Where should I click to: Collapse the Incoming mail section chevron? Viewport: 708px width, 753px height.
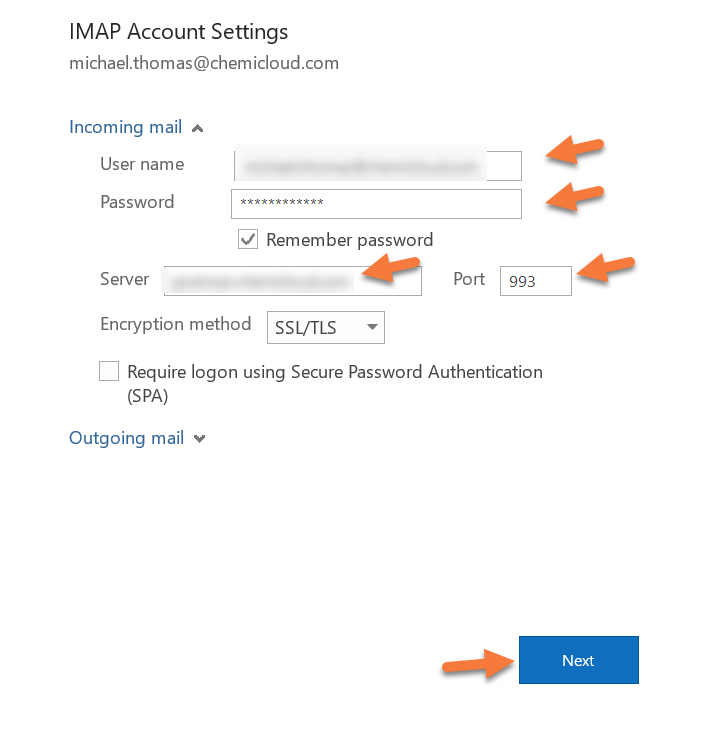[x=197, y=128]
